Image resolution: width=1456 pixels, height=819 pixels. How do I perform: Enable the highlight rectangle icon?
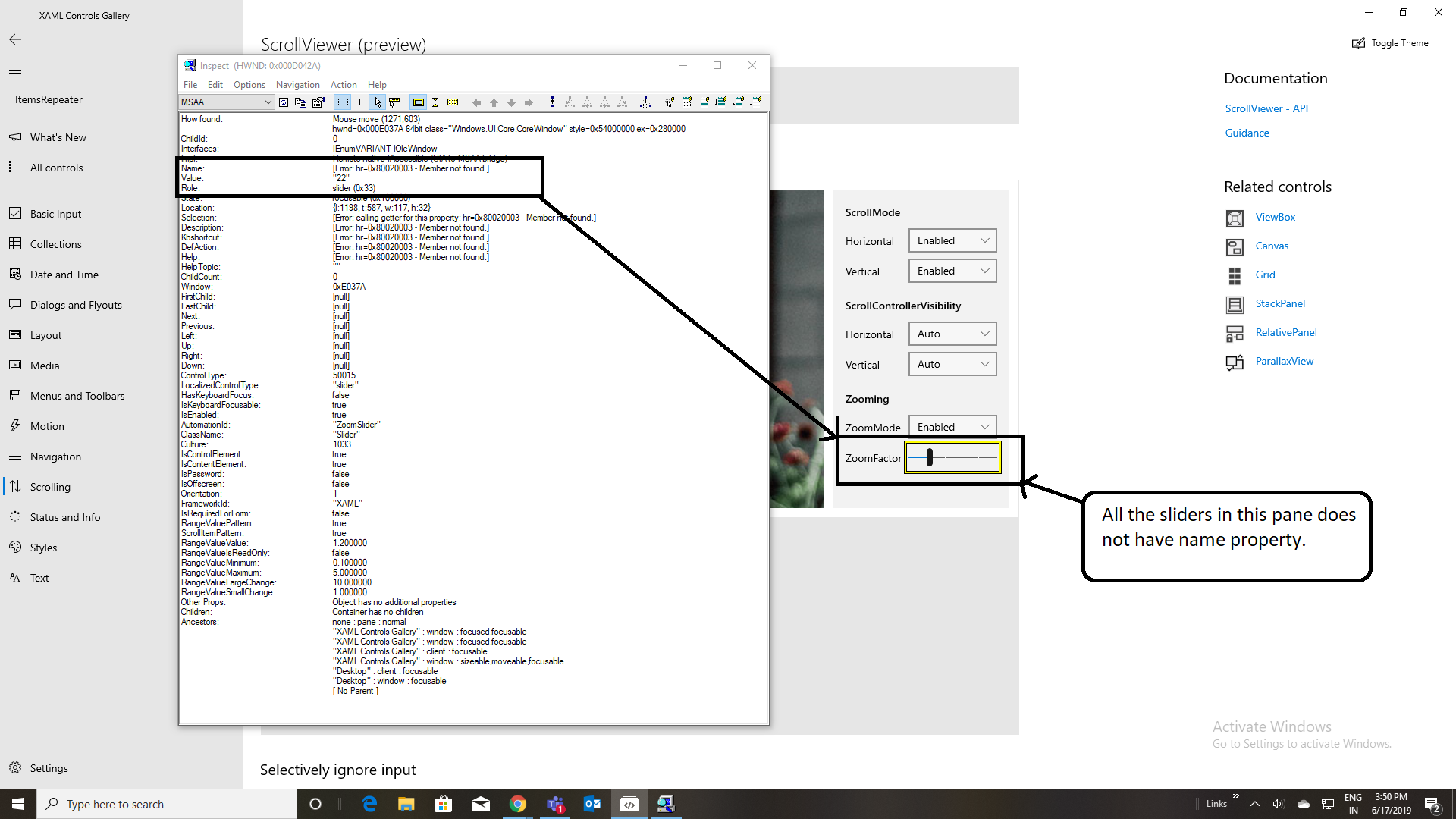[418, 102]
